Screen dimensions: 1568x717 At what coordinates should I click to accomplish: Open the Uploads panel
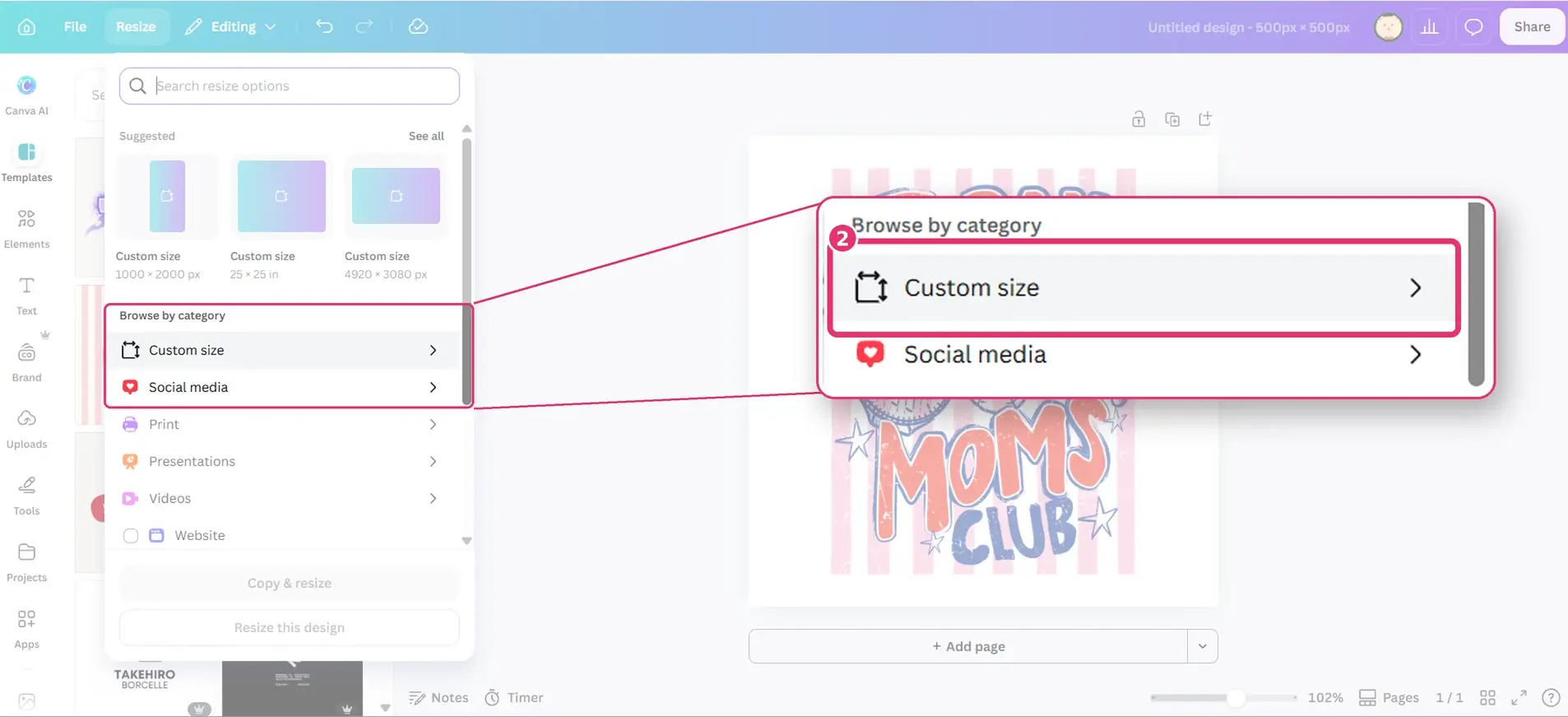point(26,428)
